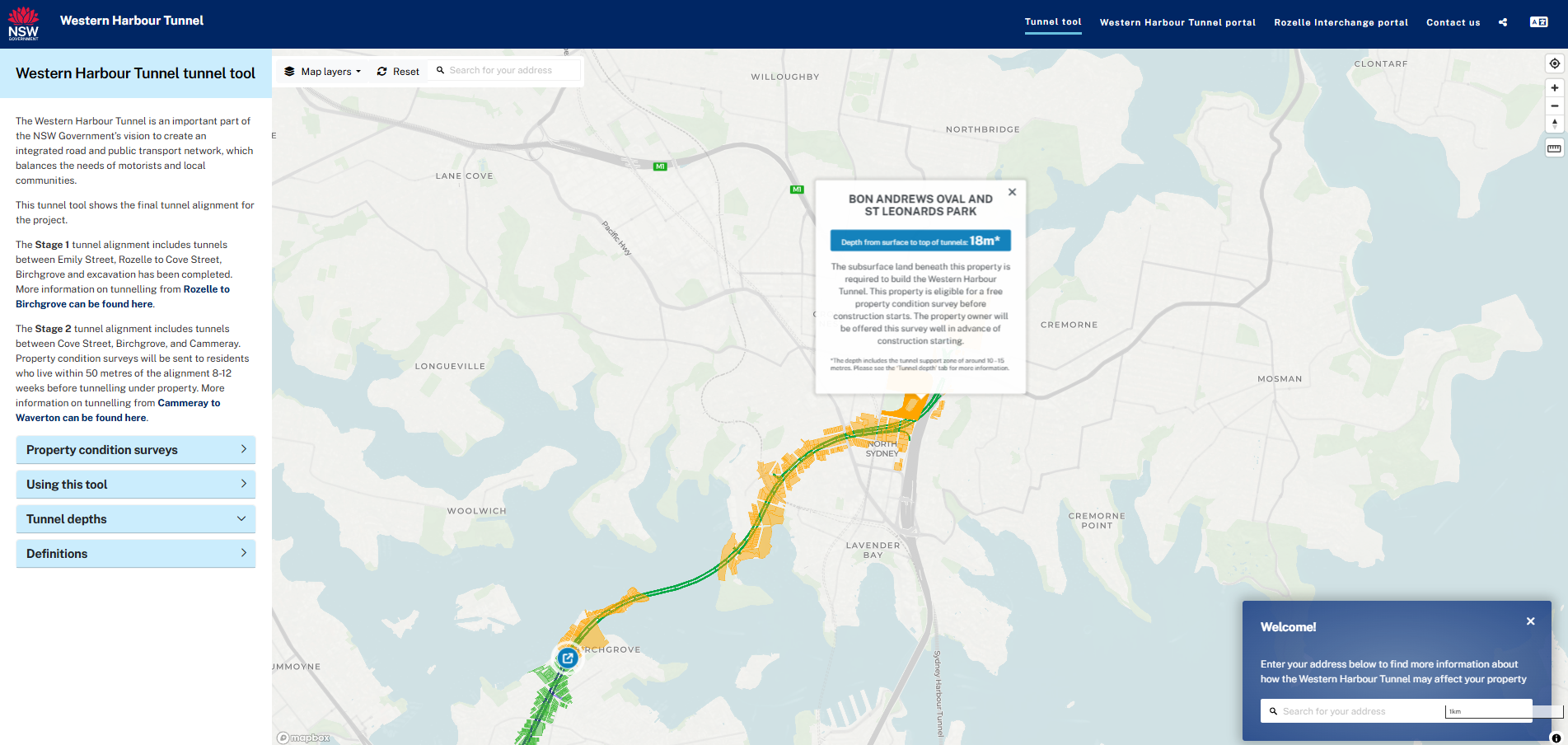Click the depth from surface 18m banner
This screenshot has width=1568, height=745.
(x=920, y=241)
